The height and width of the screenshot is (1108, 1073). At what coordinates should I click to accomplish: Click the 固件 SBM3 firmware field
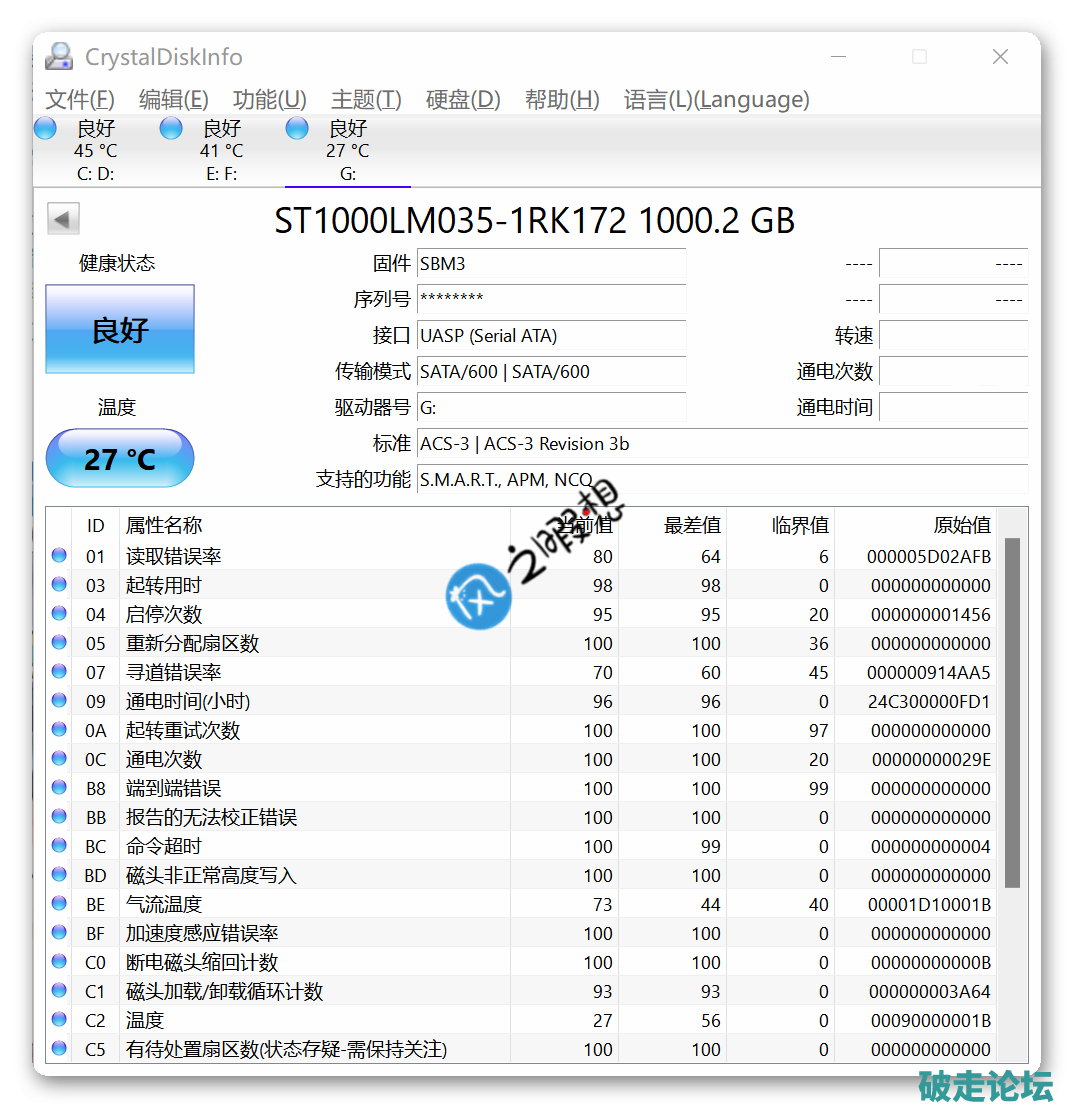[551, 264]
